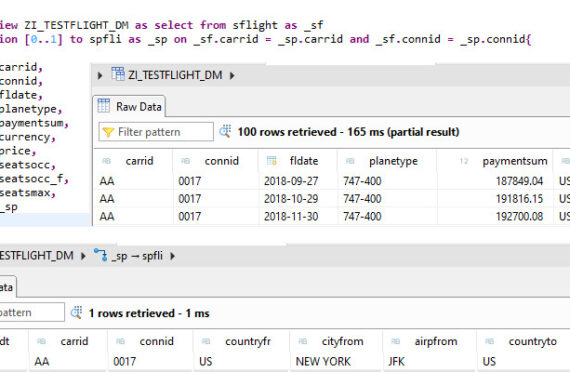This screenshot has width=570, height=372.
Task: Select the JFK cell
Action: pyautogui.click(x=397, y=362)
